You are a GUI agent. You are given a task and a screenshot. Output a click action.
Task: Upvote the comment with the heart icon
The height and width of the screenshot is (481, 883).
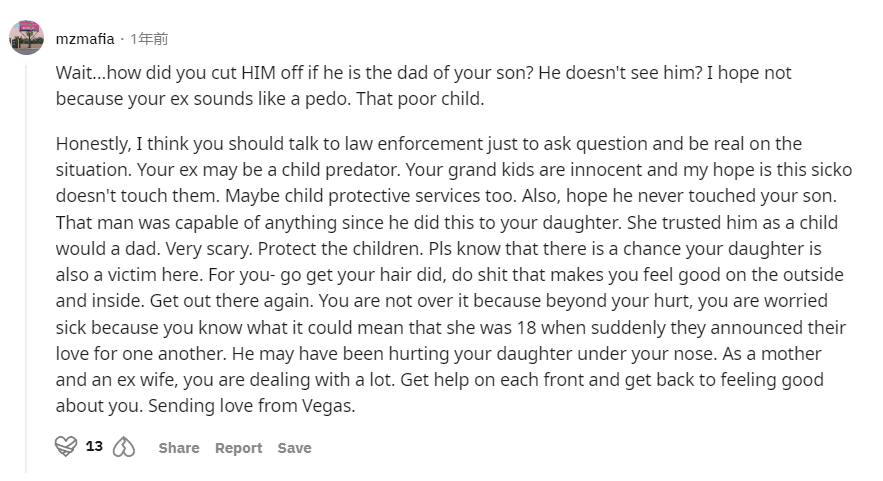(x=65, y=447)
